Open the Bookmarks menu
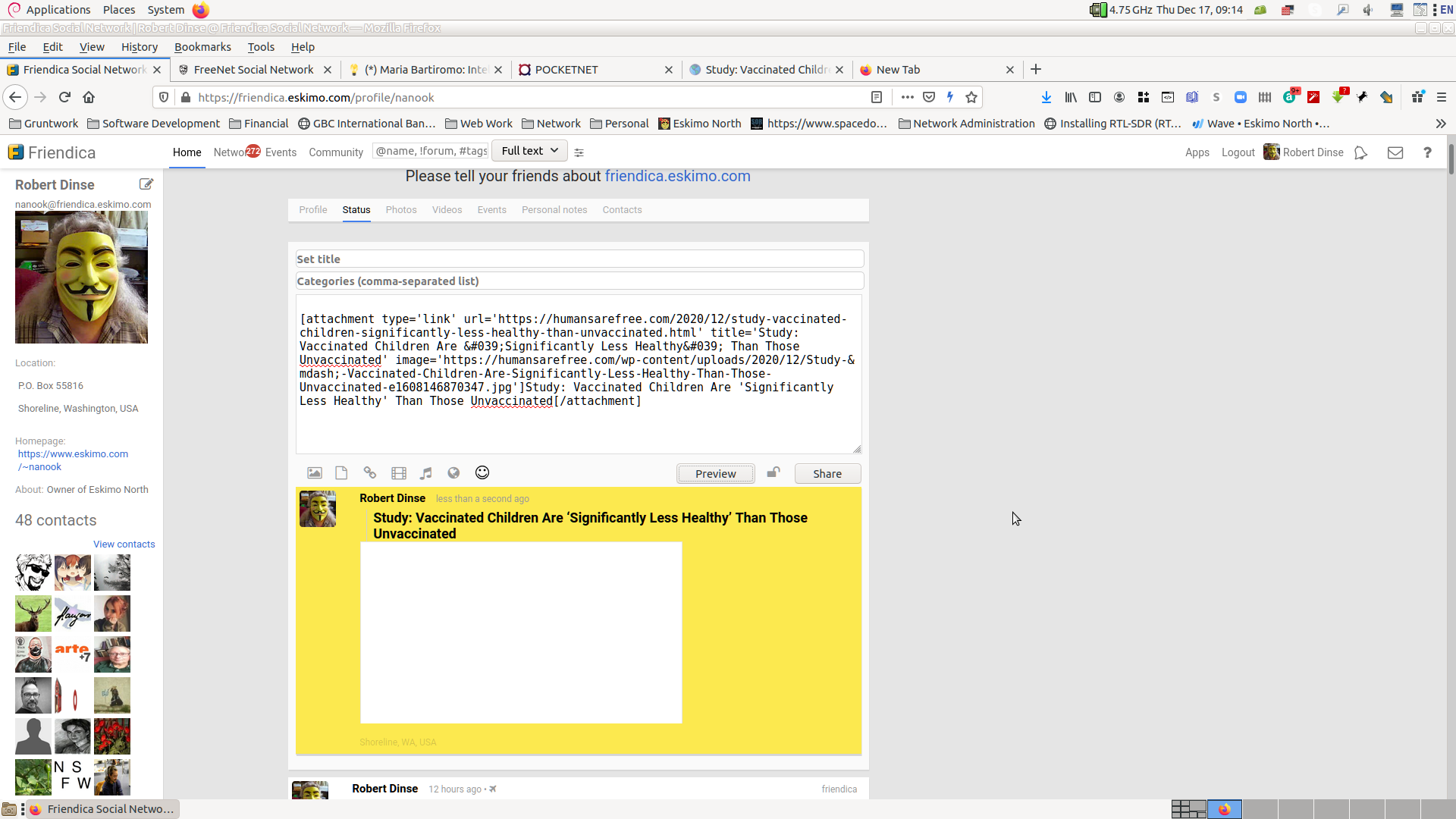The height and width of the screenshot is (819, 1456). coord(202,47)
